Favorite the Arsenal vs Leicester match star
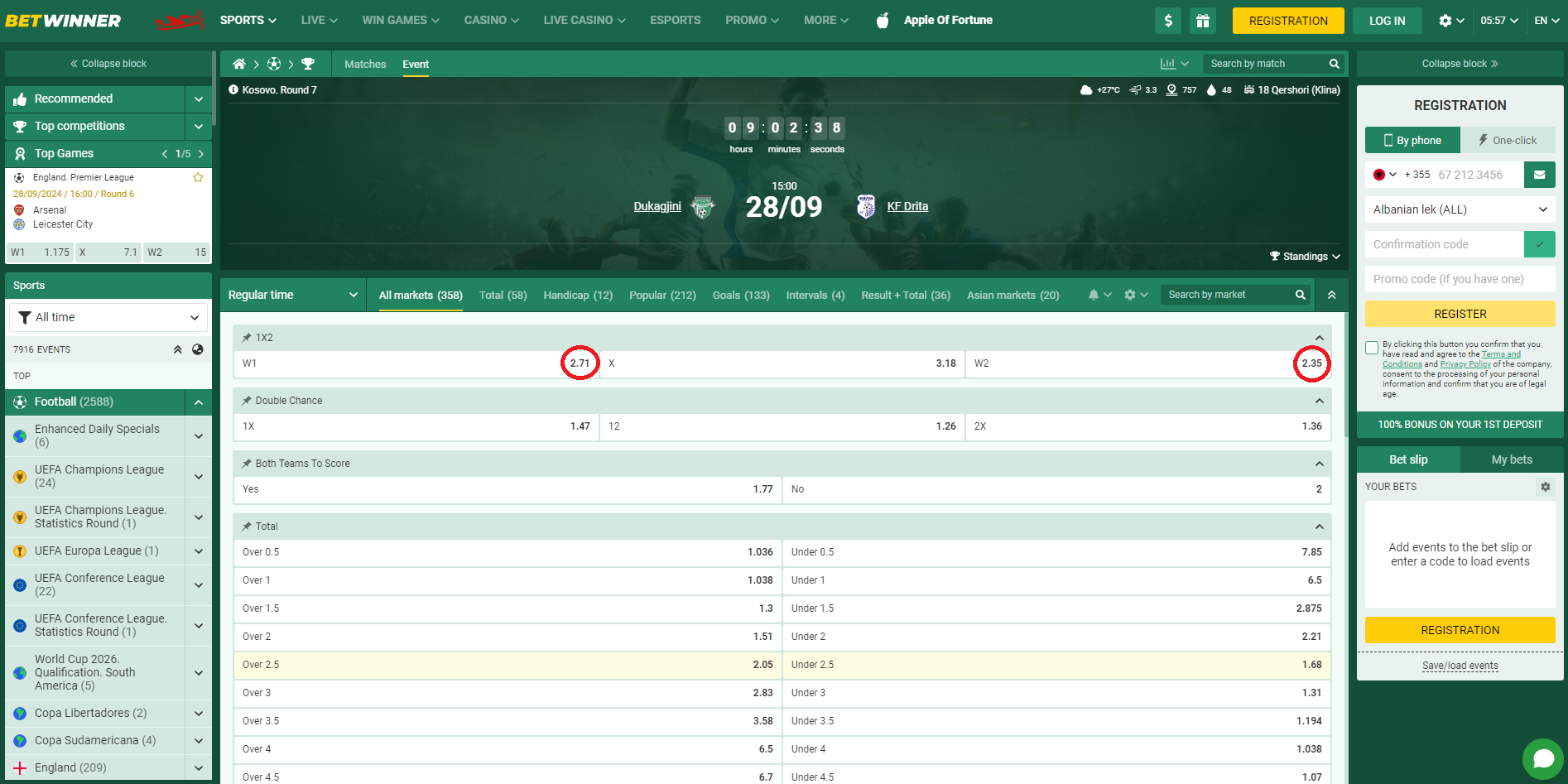Viewport: 1568px width, 784px height. [x=198, y=177]
